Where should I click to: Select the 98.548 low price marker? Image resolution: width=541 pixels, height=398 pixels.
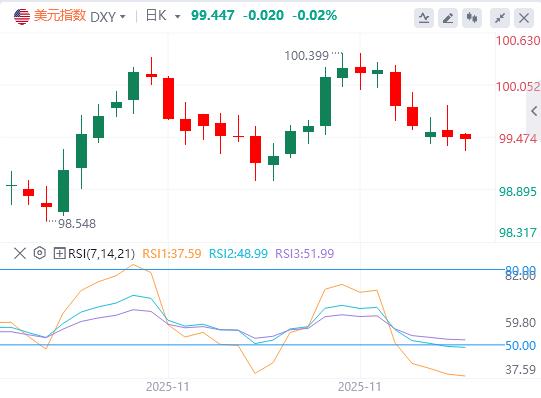[x=77, y=223]
